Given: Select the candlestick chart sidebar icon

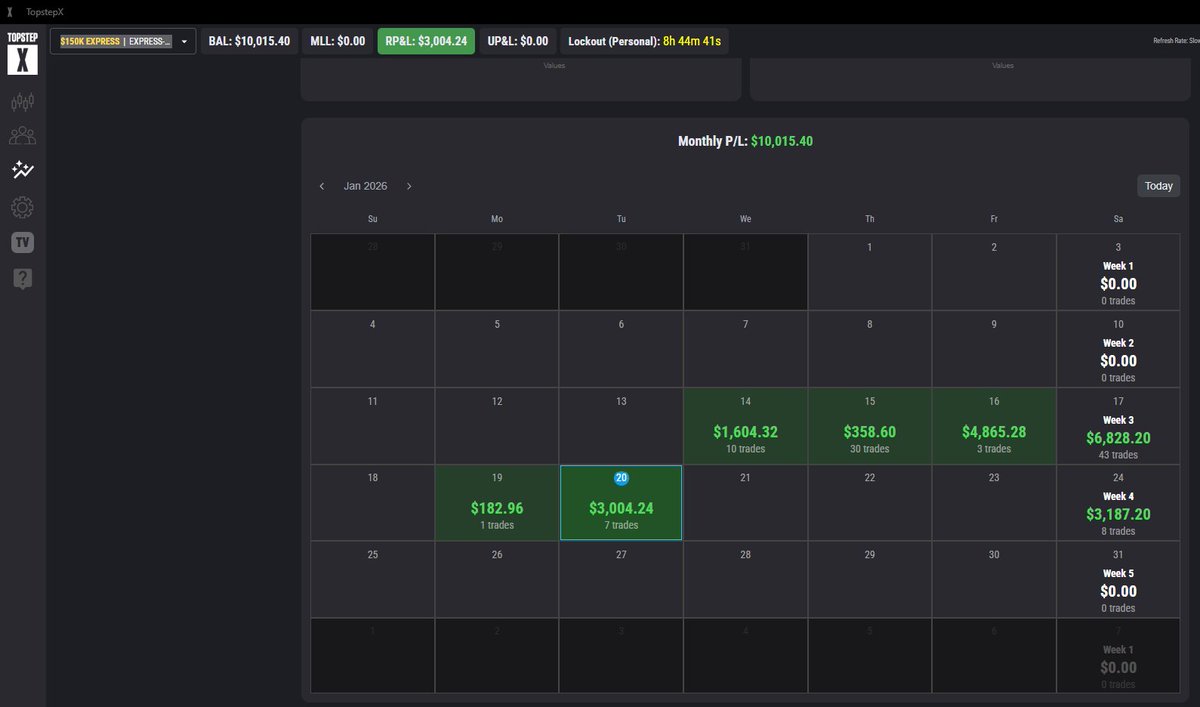Looking at the screenshot, I should click(22, 101).
